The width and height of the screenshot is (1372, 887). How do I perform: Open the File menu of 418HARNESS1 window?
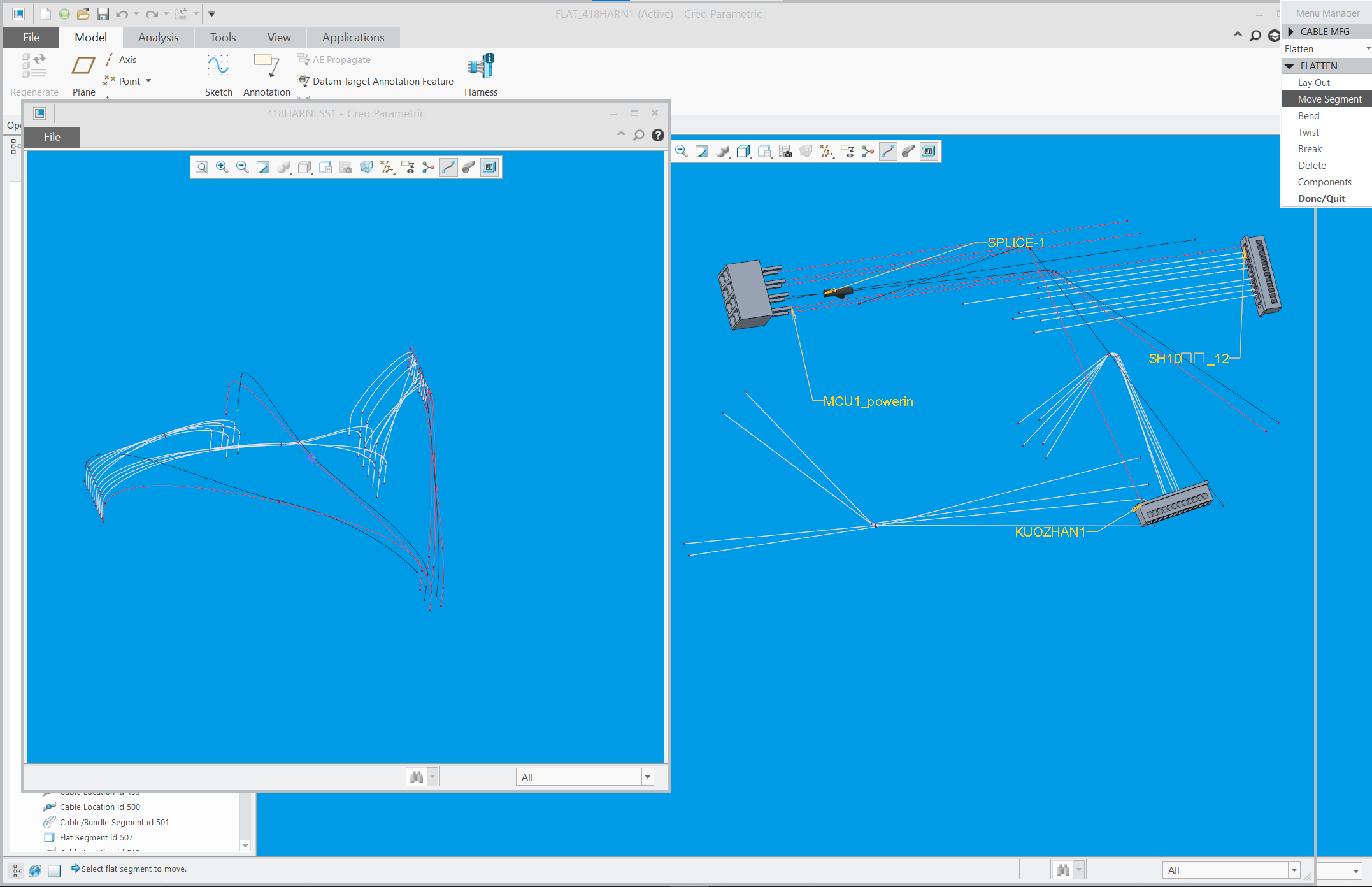[52, 136]
